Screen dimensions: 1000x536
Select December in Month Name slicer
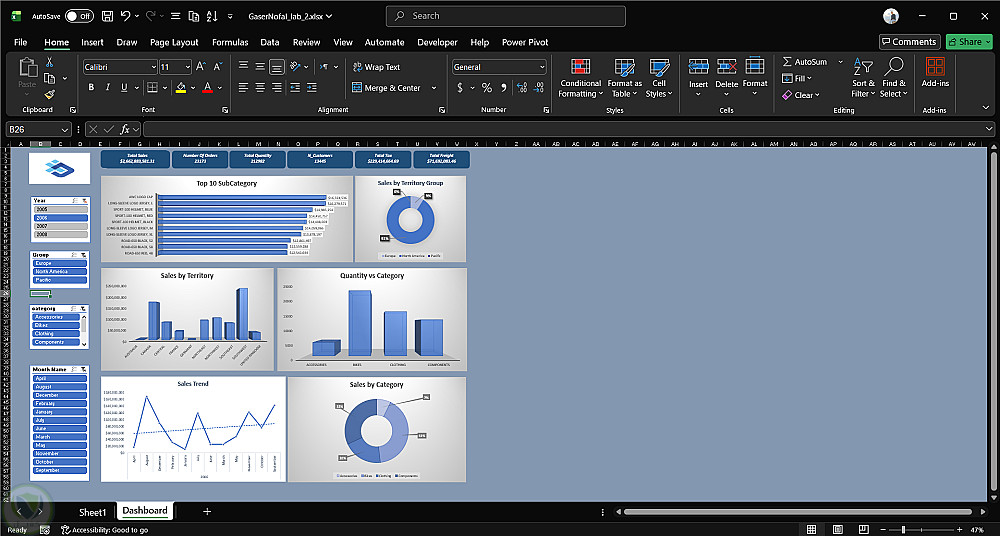pyautogui.click(x=60, y=395)
